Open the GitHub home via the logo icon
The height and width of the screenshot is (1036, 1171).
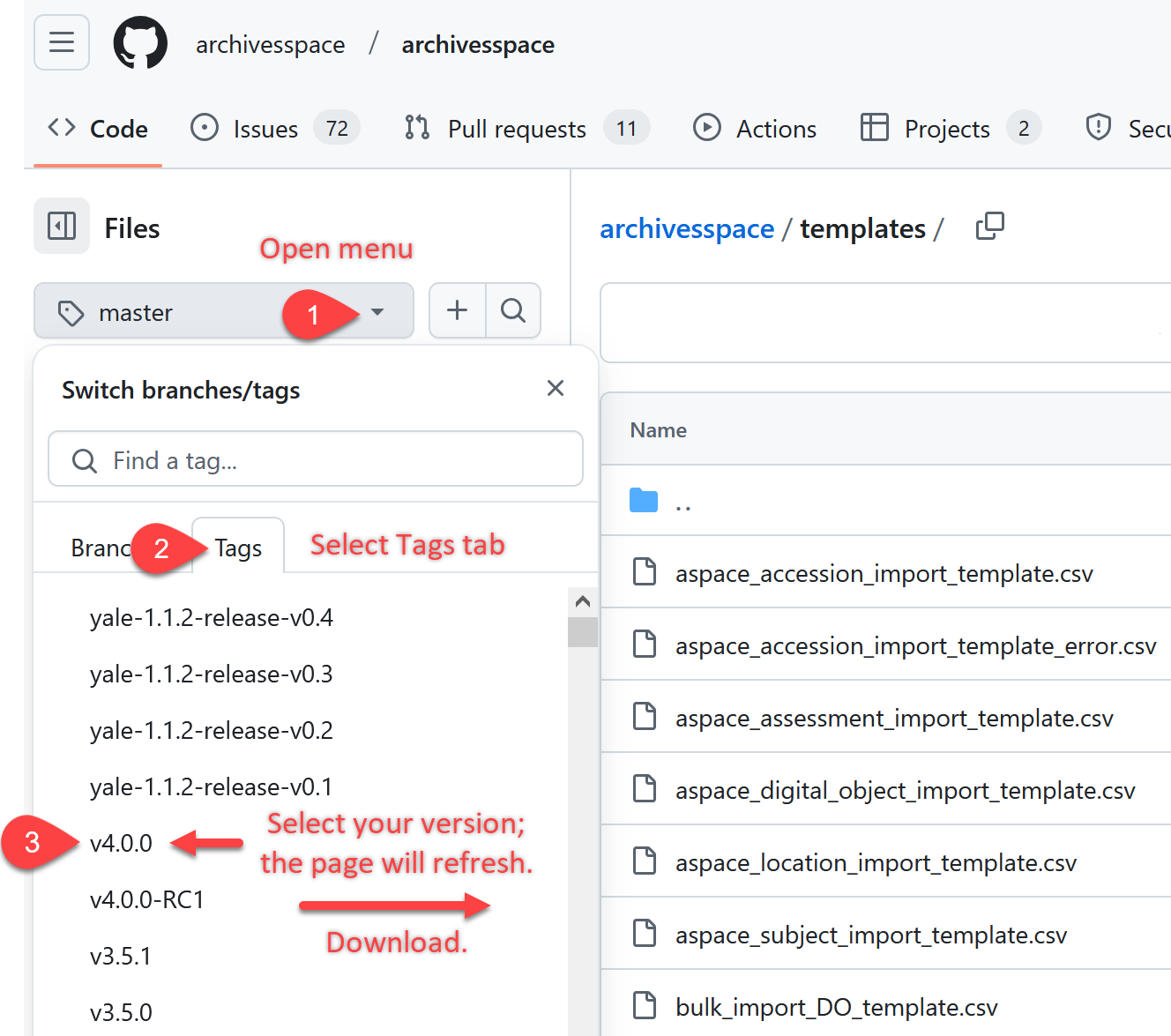tap(140, 42)
